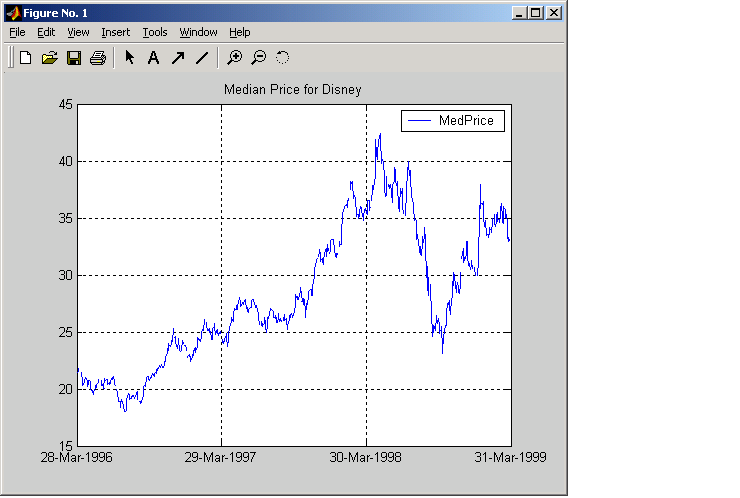Expand the Tools menu
The height and width of the screenshot is (498, 740).
click(155, 32)
